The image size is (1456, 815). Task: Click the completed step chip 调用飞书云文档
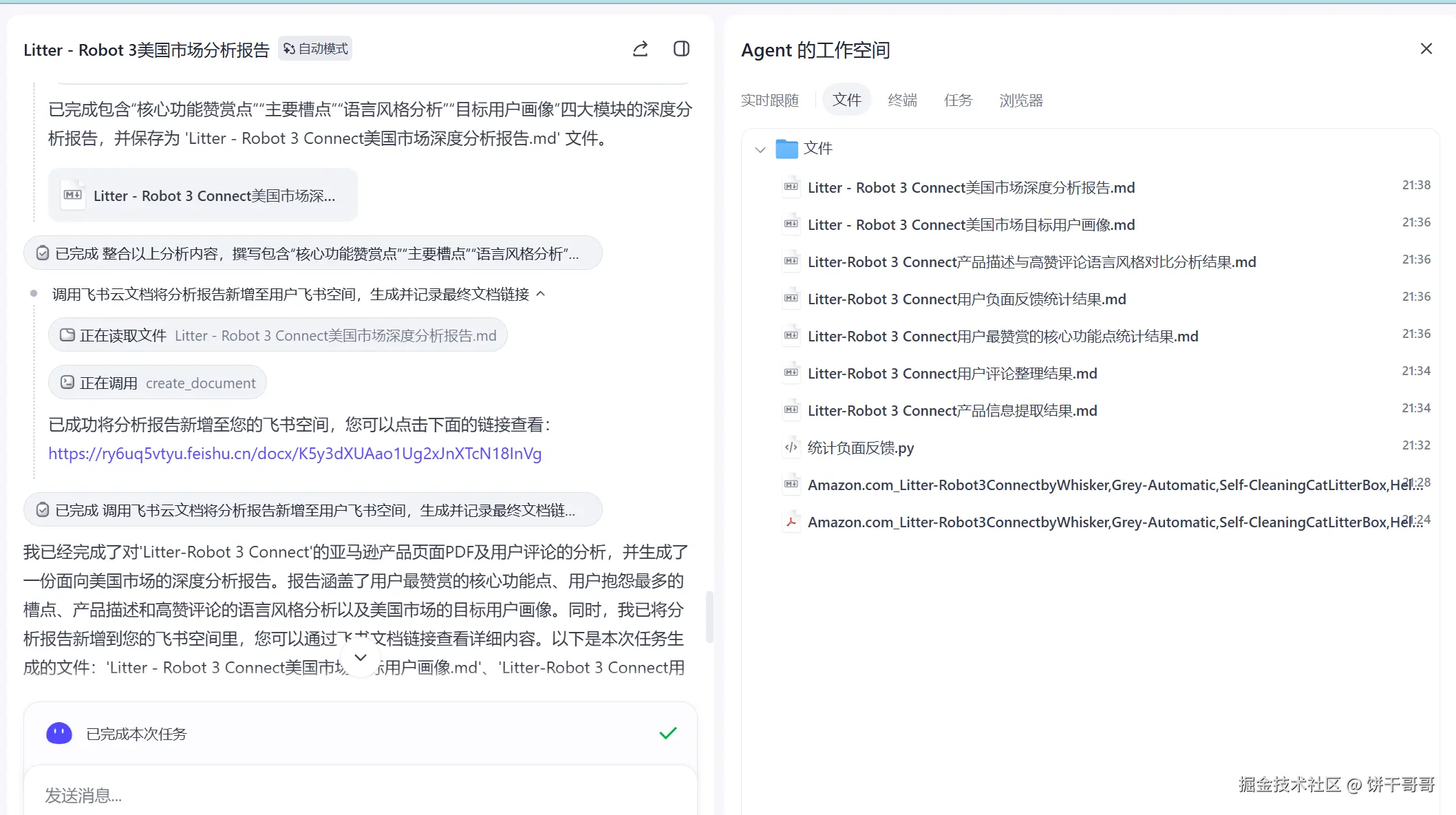(x=312, y=510)
